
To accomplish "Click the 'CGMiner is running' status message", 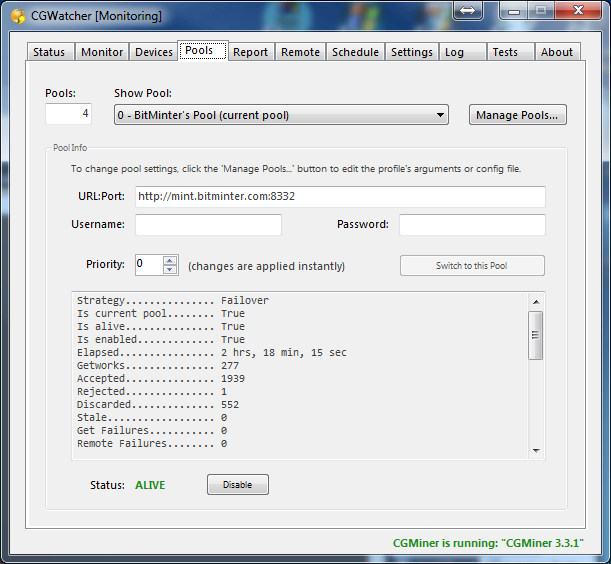I will tap(488, 543).
